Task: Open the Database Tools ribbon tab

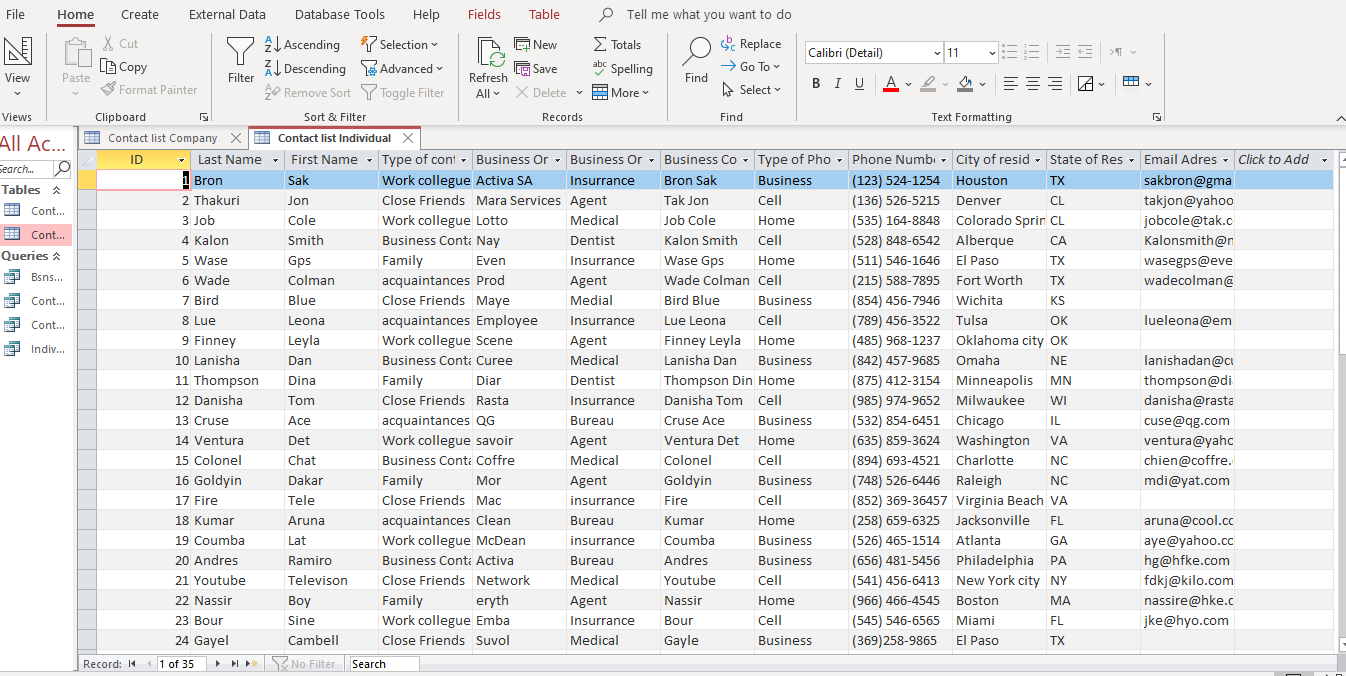Action: coord(340,14)
